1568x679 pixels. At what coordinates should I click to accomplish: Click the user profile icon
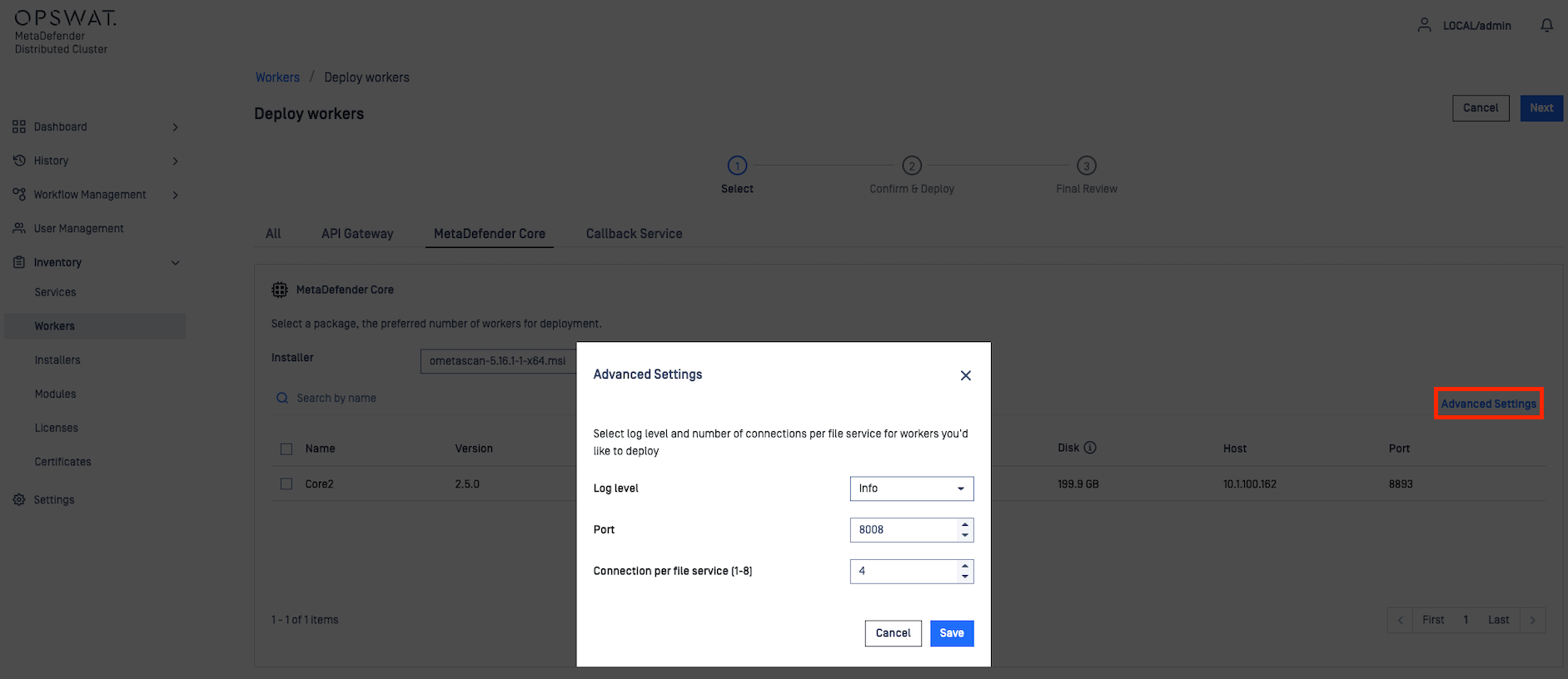(x=1424, y=26)
